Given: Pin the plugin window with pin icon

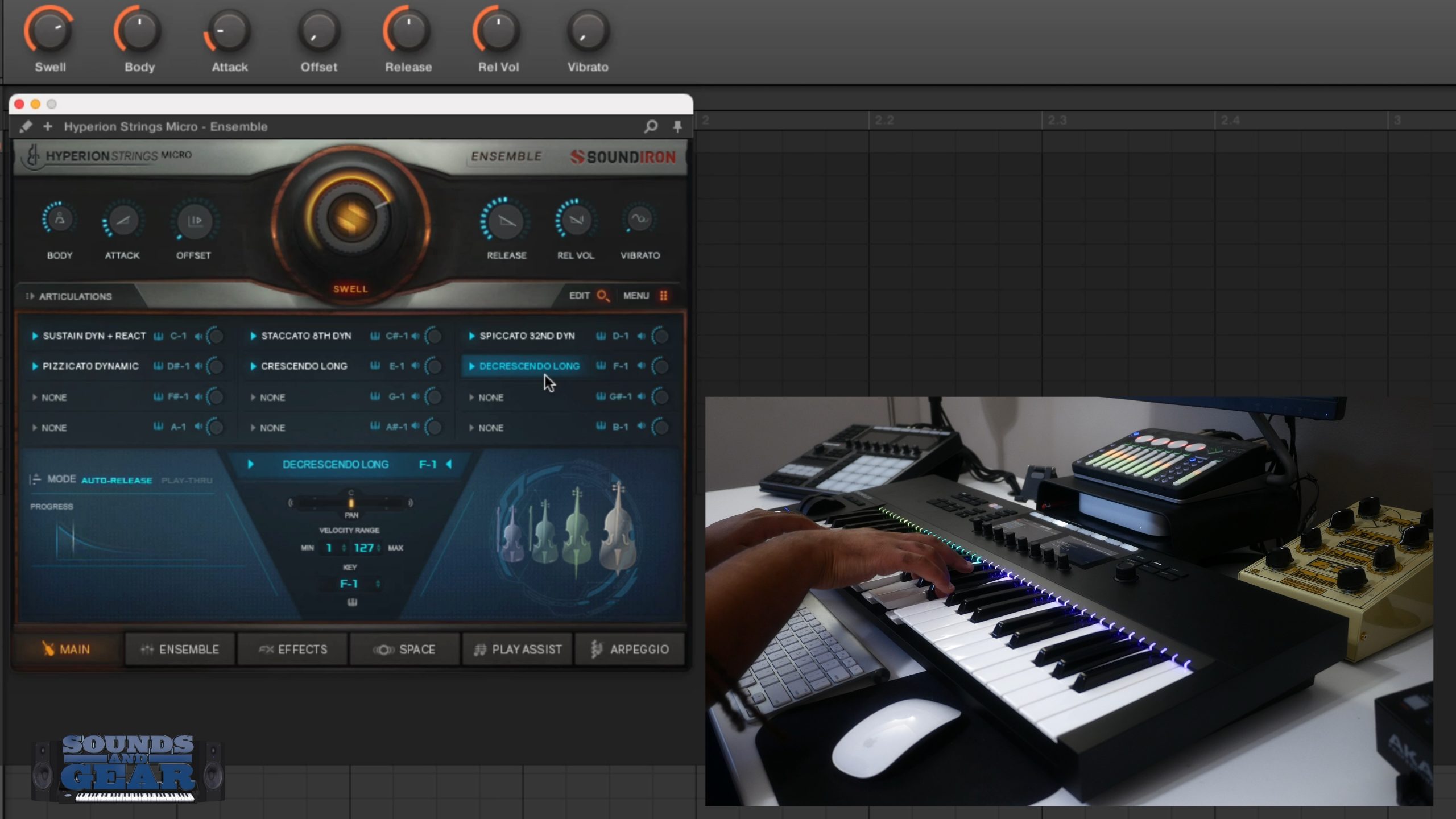Looking at the screenshot, I should click(677, 126).
